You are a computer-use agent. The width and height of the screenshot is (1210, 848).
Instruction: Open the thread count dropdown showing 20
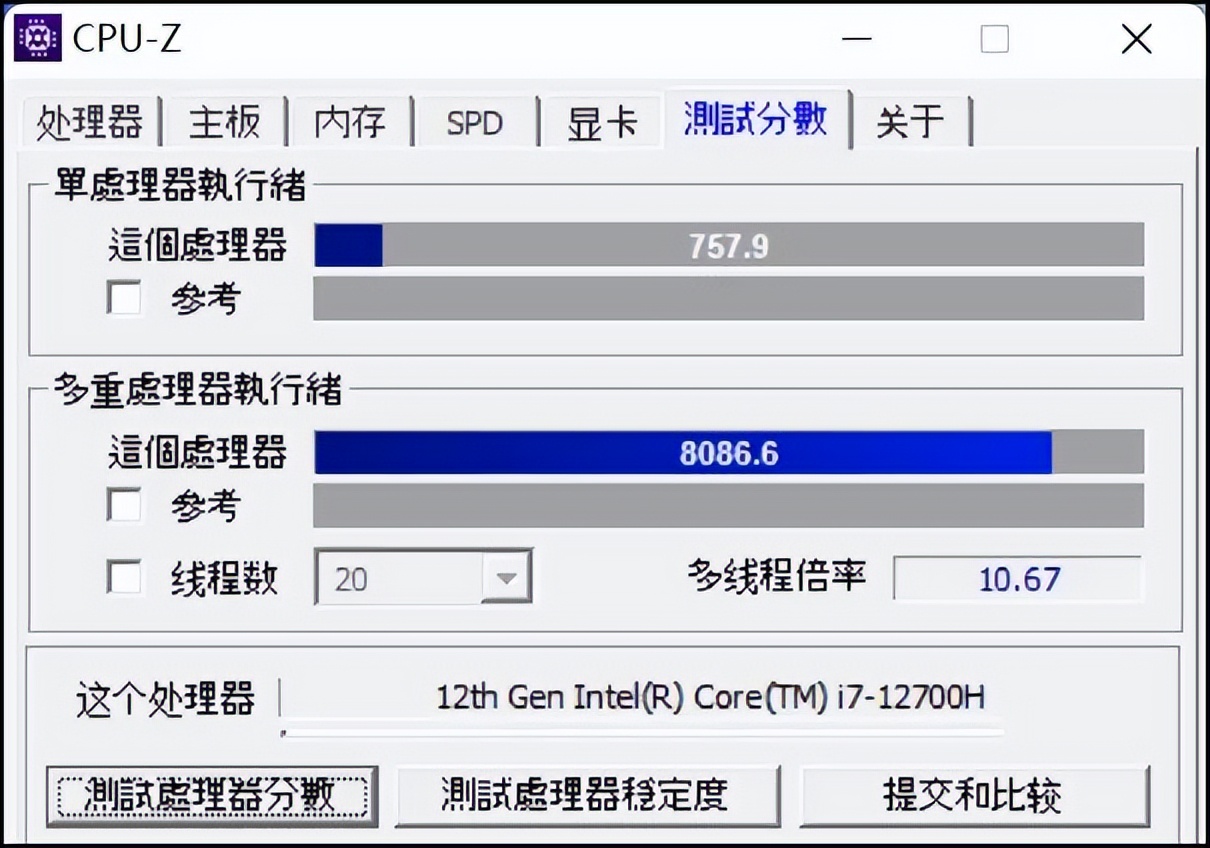point(423,577)
